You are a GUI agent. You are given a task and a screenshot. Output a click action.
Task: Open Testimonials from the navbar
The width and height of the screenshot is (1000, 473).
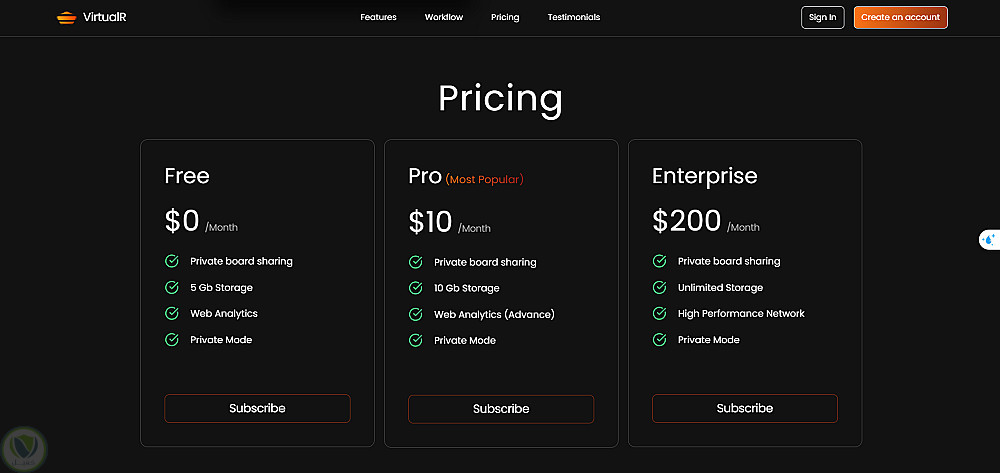click(574, 17)
